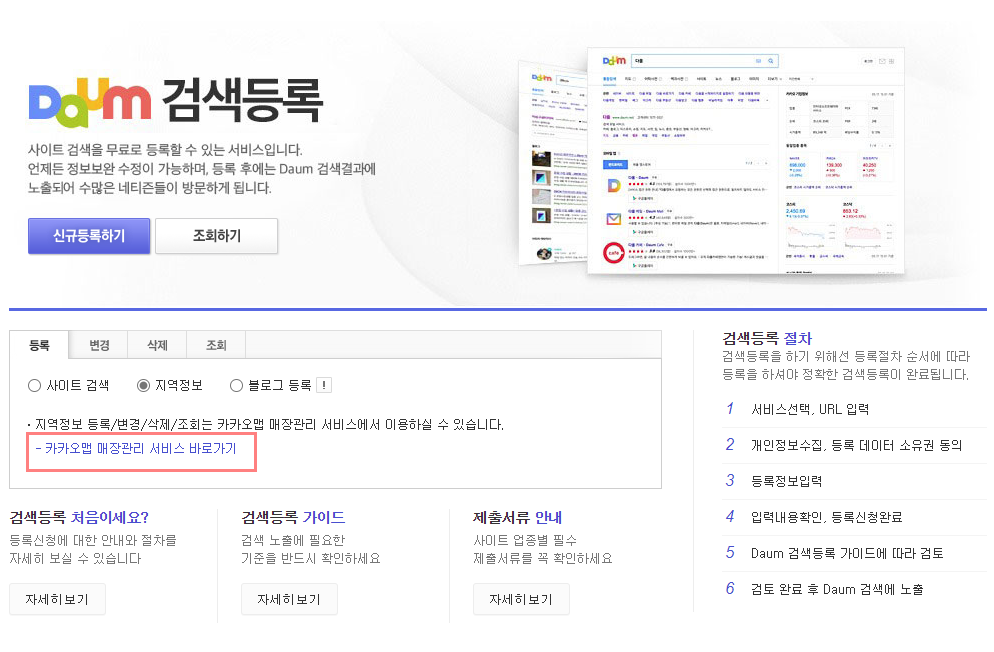Screen dimensions: 994x652
Task: Select the 사이트 검색 radio button
Action: [x=34, y=385]
